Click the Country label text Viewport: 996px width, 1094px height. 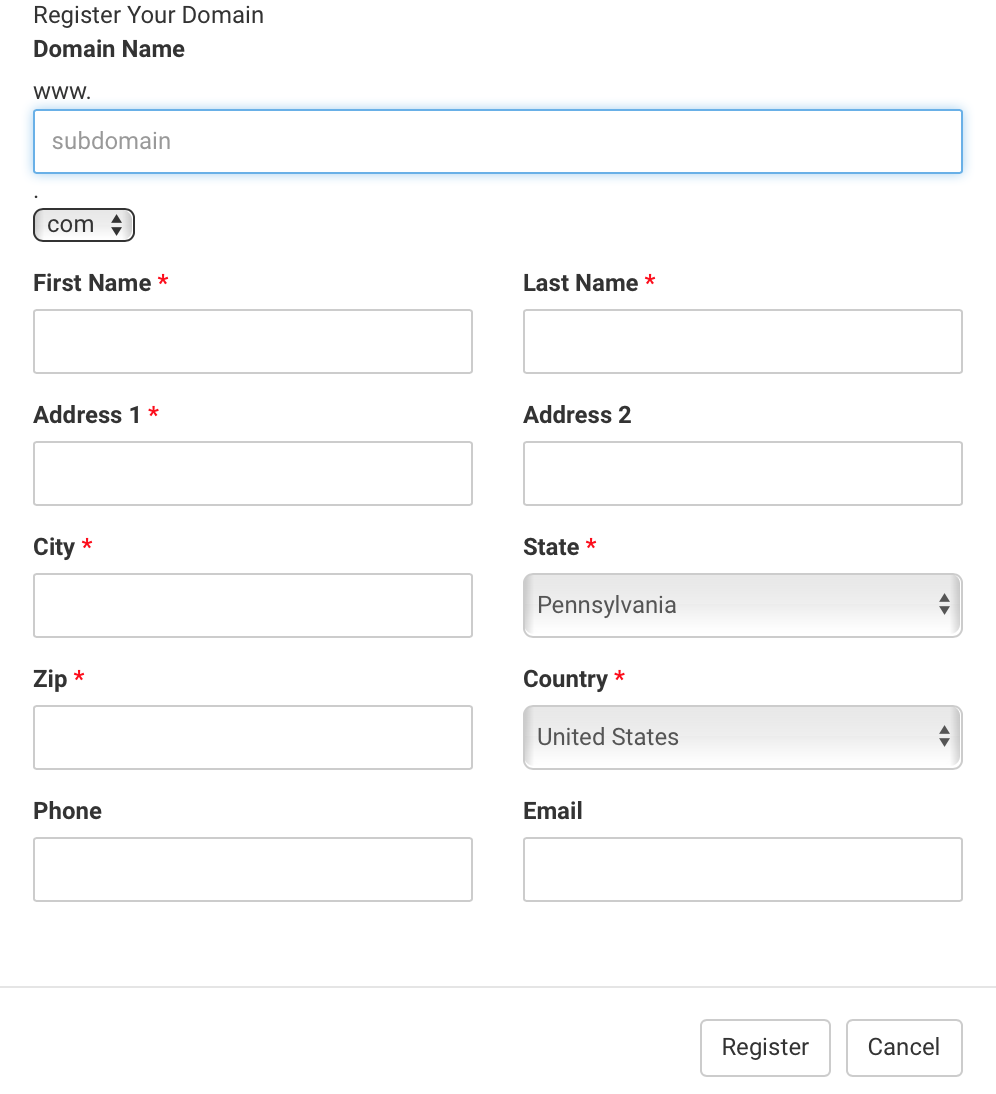pos(566,679)
